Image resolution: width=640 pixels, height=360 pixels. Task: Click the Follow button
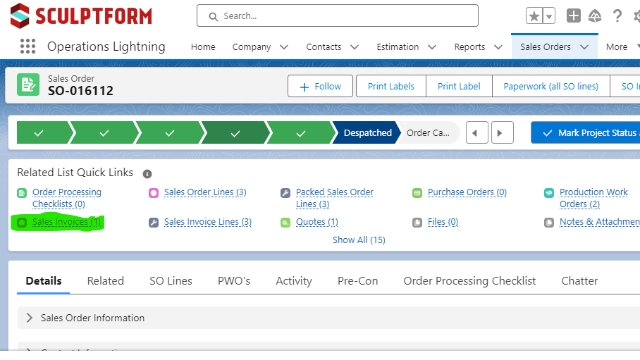coord(320,86)
